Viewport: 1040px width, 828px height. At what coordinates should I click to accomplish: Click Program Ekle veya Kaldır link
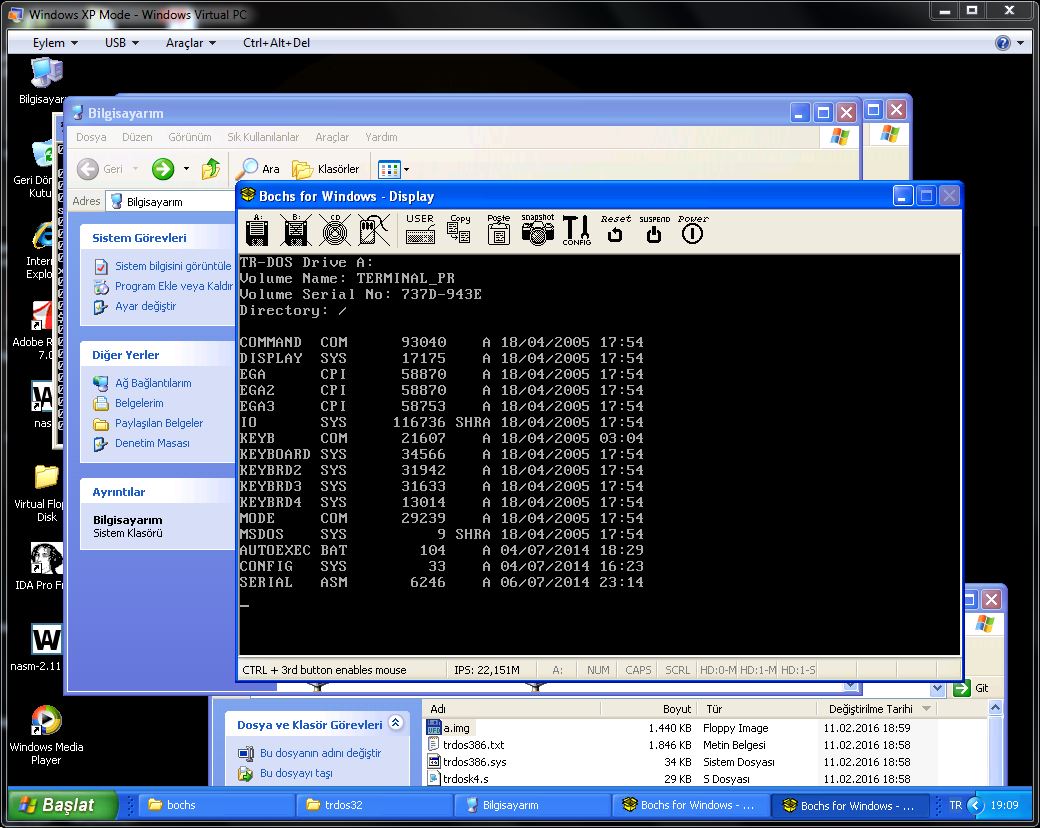pyautogui.click(x=174, y=286)
